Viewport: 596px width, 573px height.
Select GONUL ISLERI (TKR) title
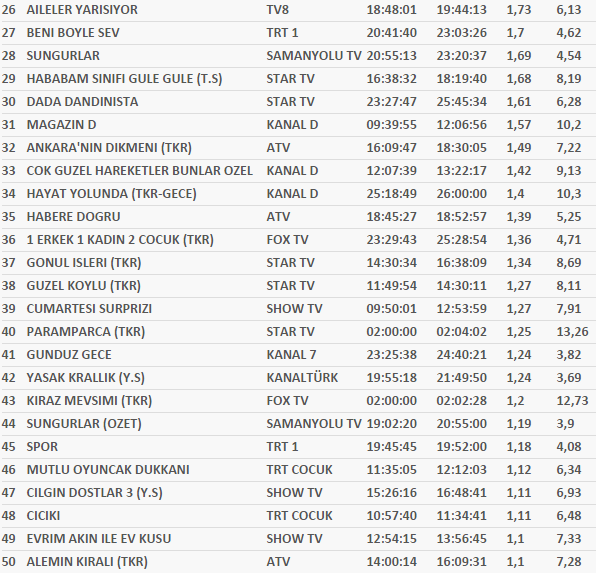(x=84, y=263)
